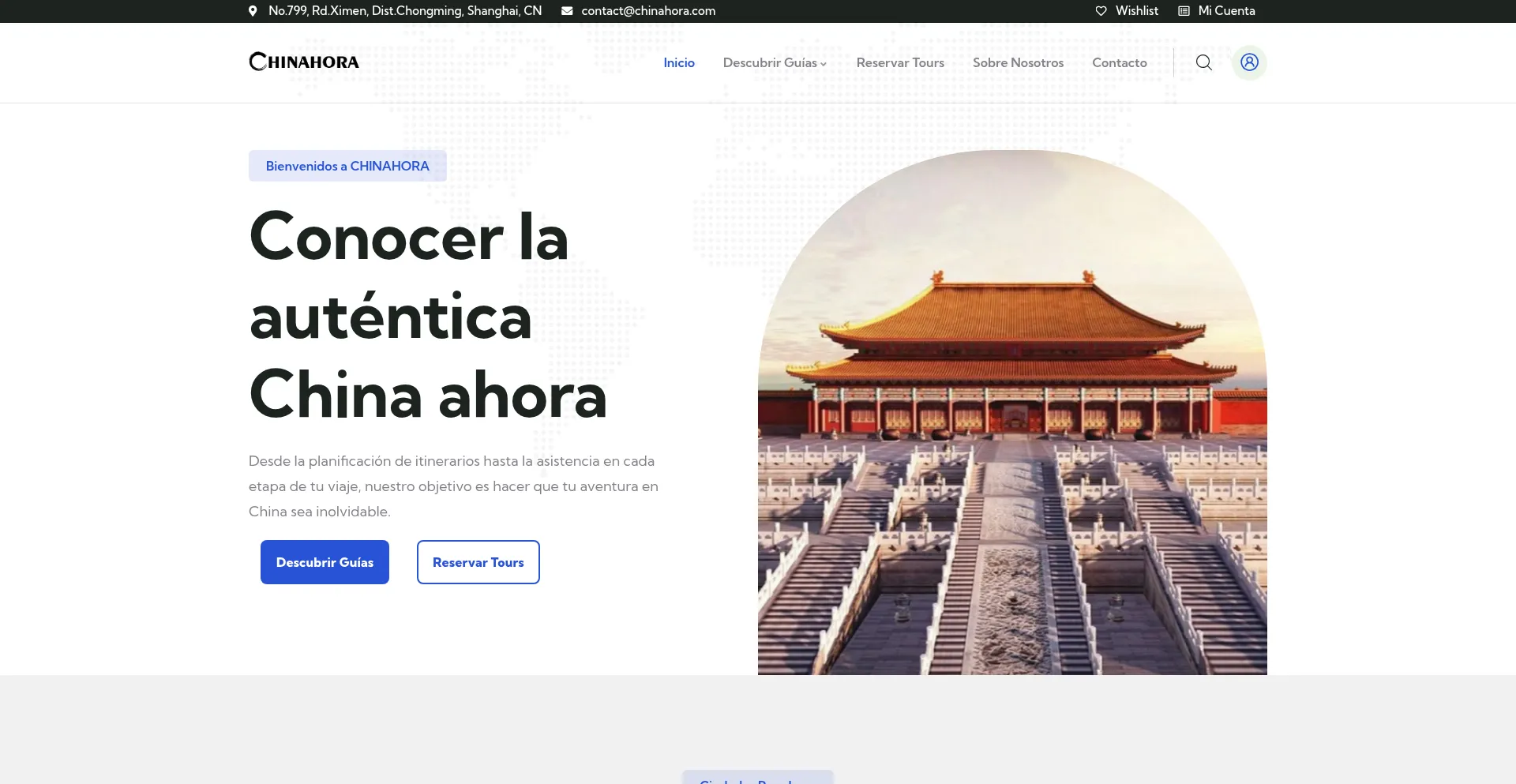Image resolution: width=1516 pixels, height=784 pixels.
Task: Click the location pin icon in top bar
Action: 253,11
